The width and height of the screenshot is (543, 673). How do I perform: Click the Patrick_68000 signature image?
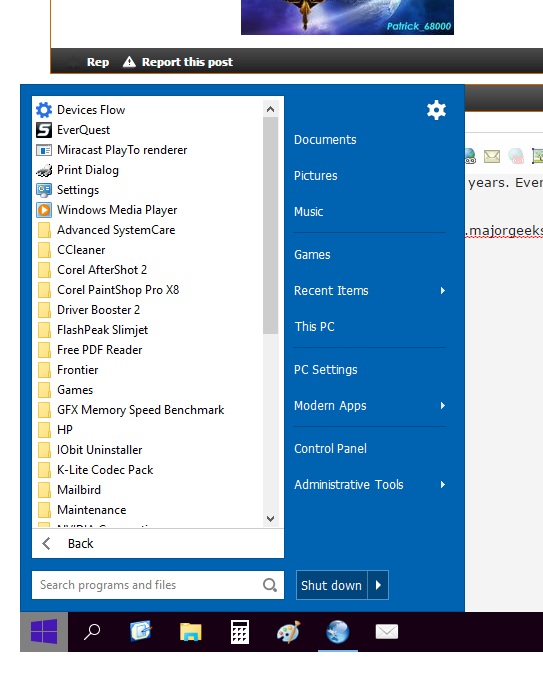(x=347, y=17)
